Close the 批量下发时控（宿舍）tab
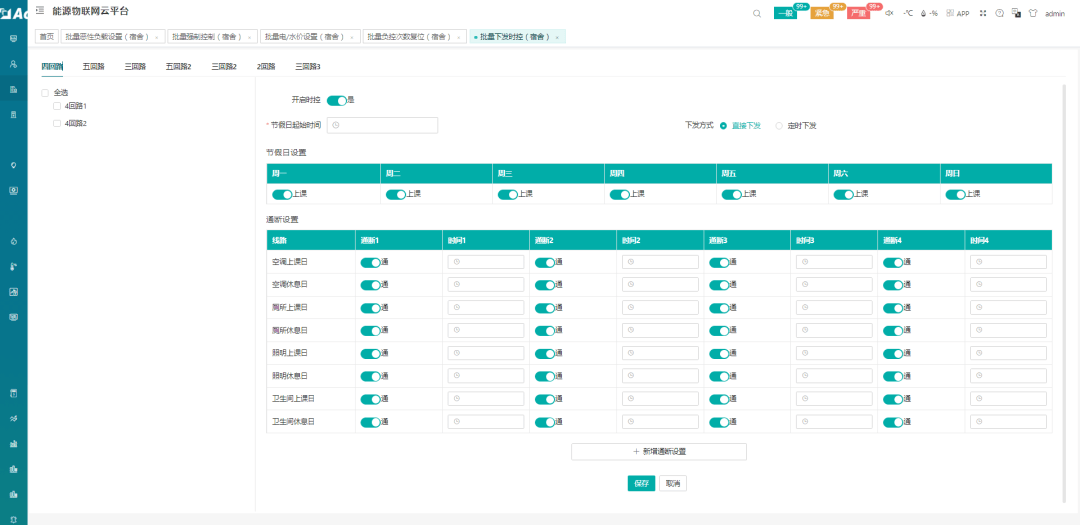This screenshot has height=525, width=1080. pos(557,37)
